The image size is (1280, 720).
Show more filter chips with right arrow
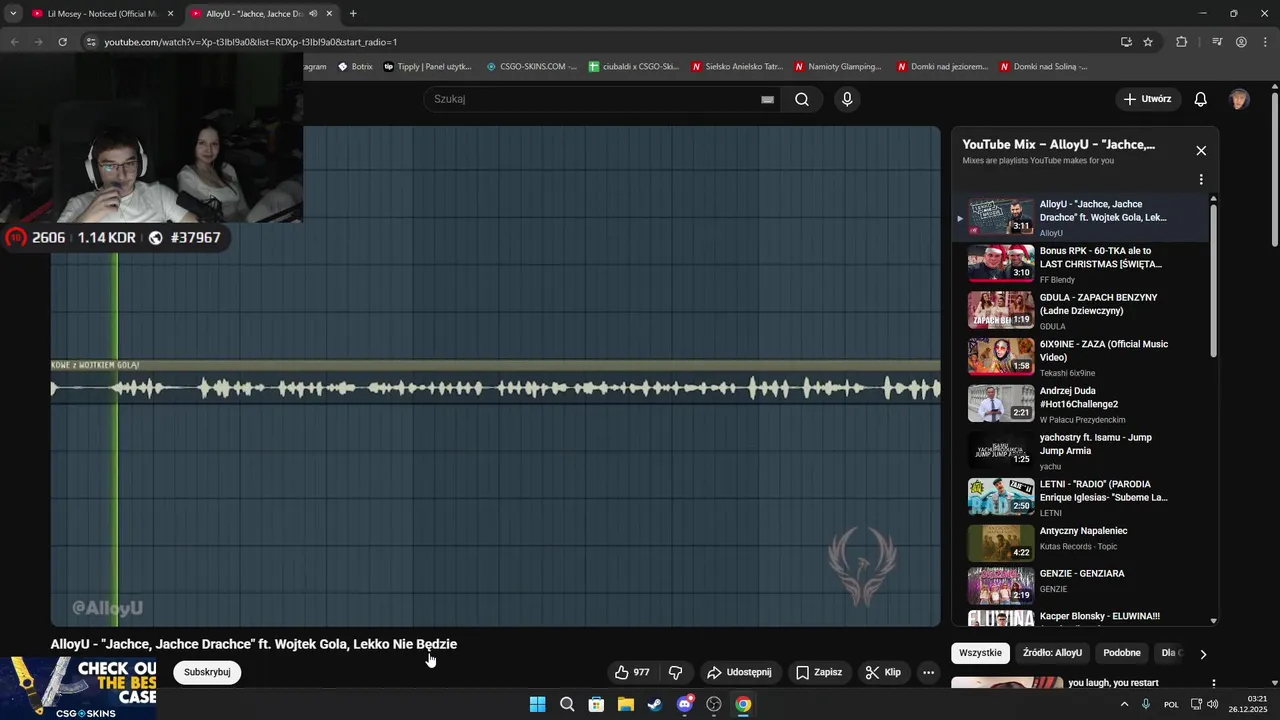point(1203,654)
